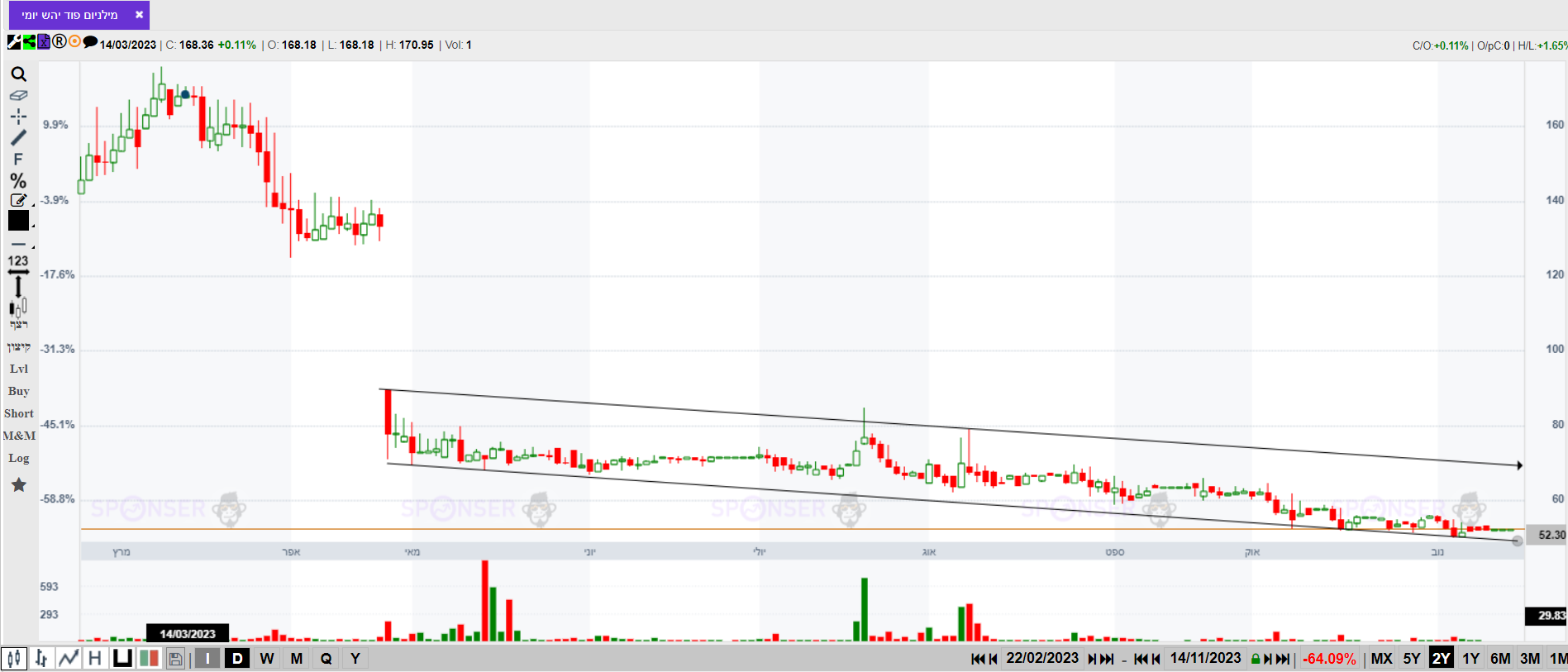Click the Lvl tool button
1568x672 pixels.
pyautogui.click(x=18, y=369)
